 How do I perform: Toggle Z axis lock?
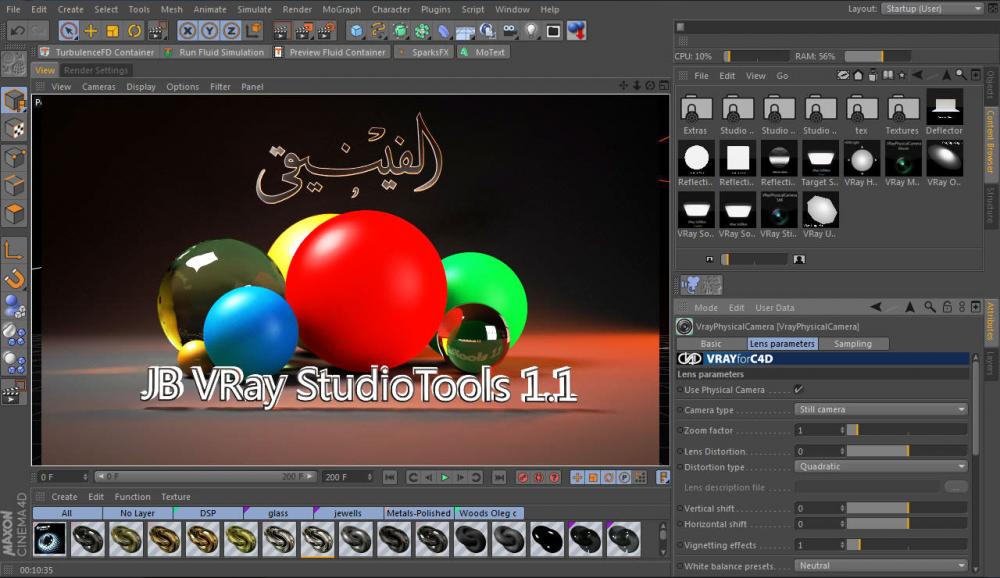pos(231,31)
